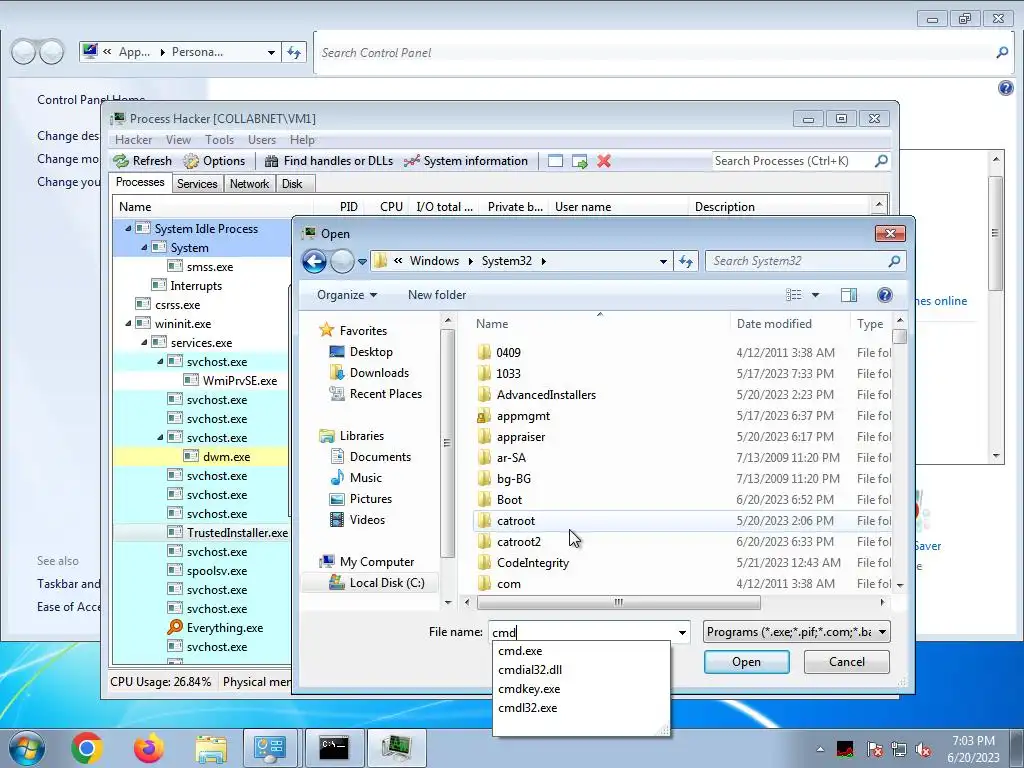The width and height of the screenshot is (1024, 768).
Task: Select Desktop in Favorites
Action: tap(371, 352)
